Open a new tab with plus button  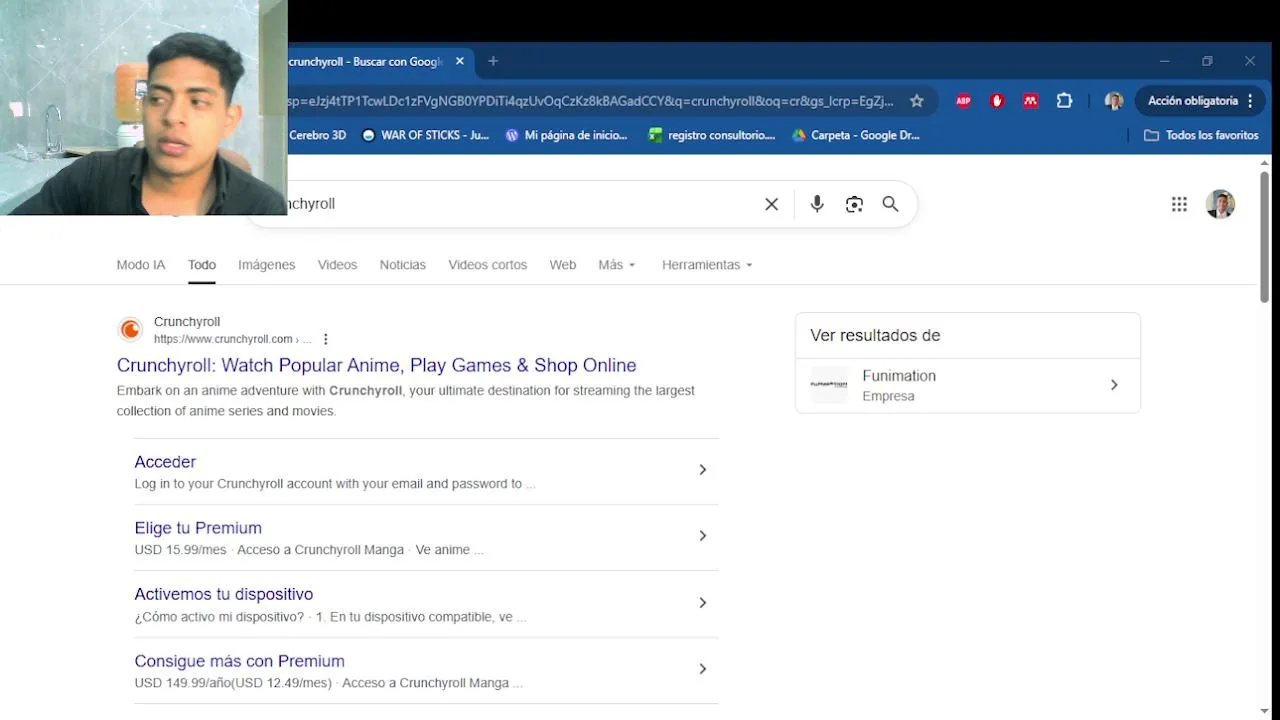493,61
